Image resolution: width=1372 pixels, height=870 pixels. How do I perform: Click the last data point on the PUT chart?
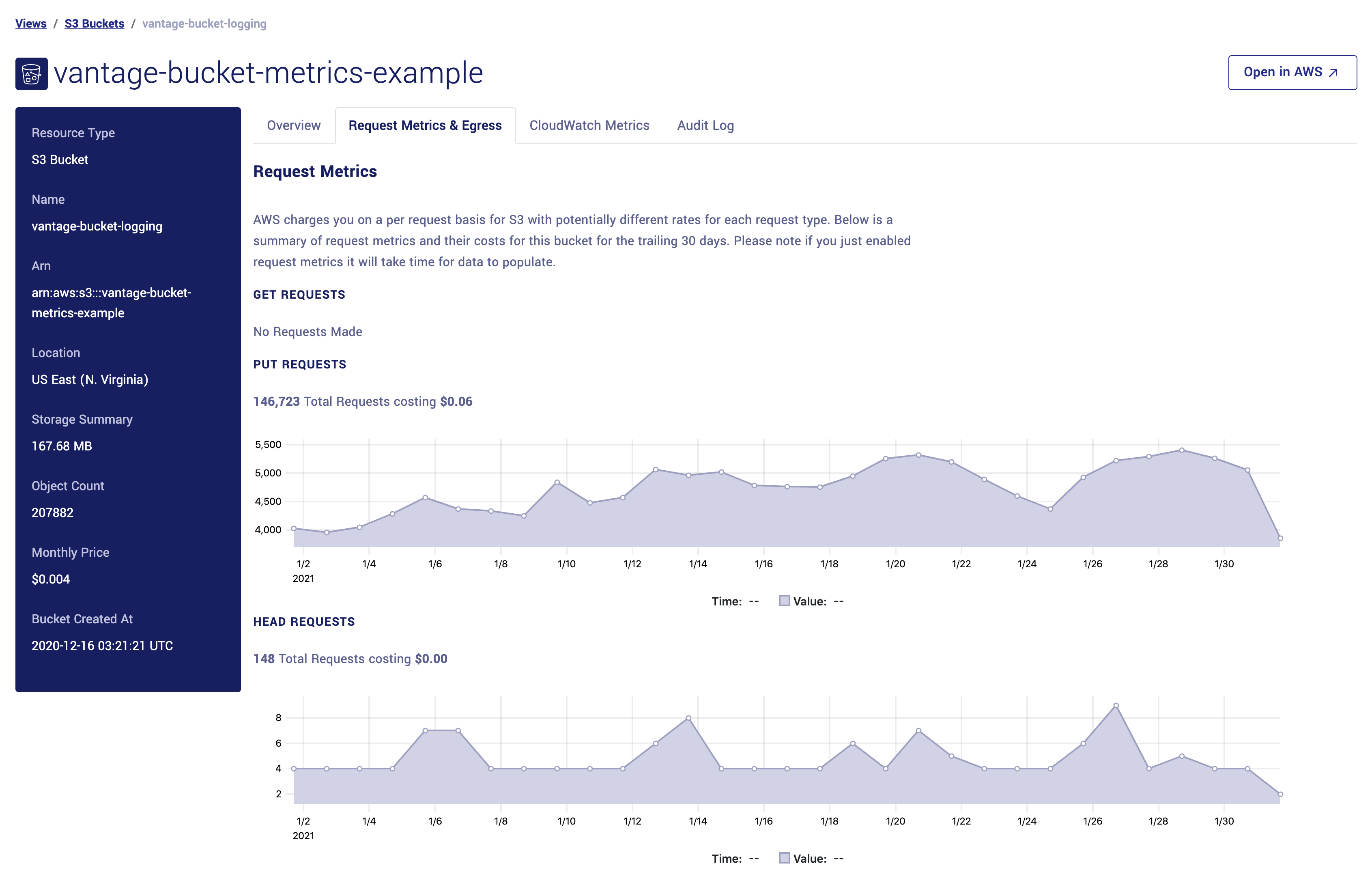(x=1280, y=538)
